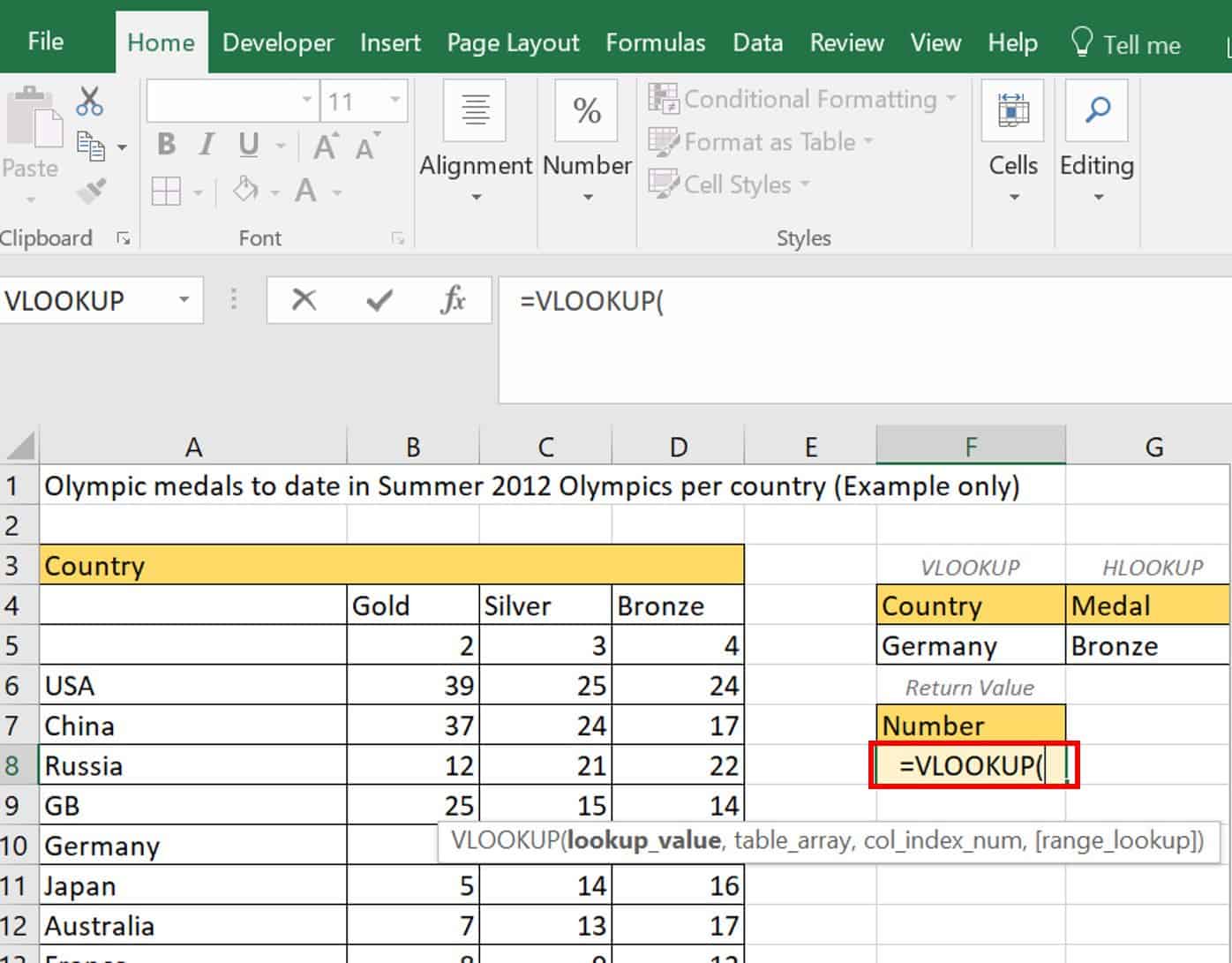
Task: Switch to the Formulas tab
Action: tap(655, 43)
